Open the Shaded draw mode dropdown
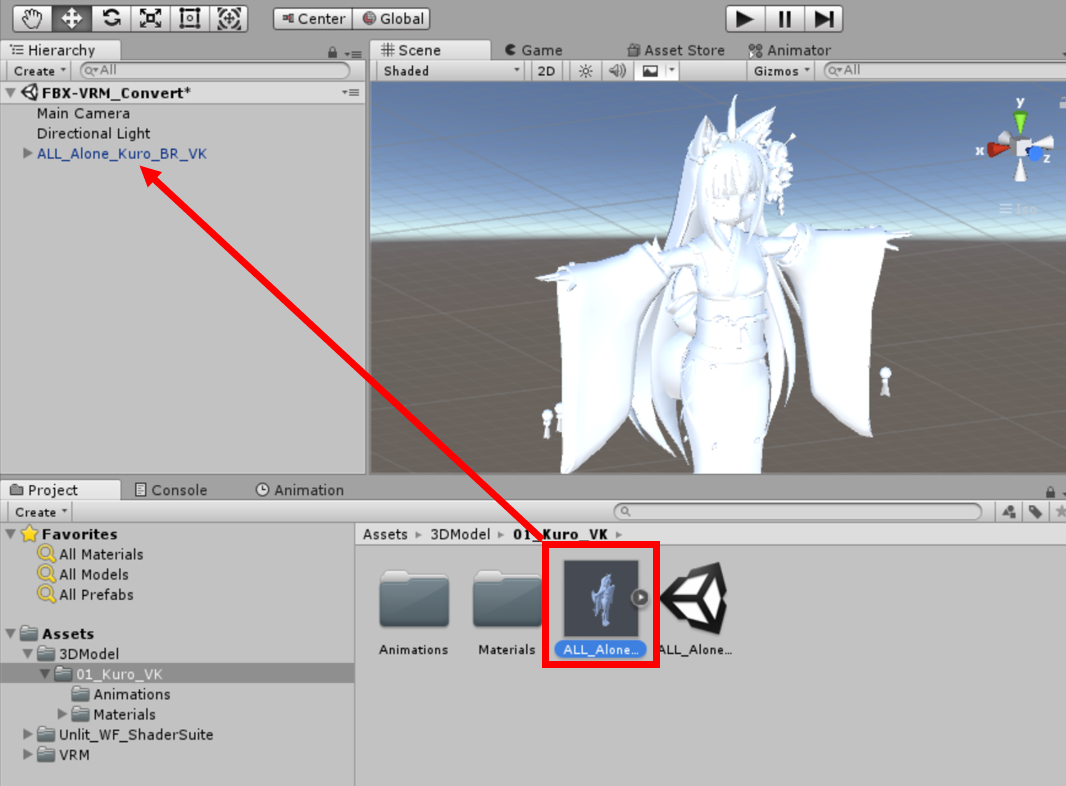The width and height of the screenshot is (1066, 786). point(451,71)
